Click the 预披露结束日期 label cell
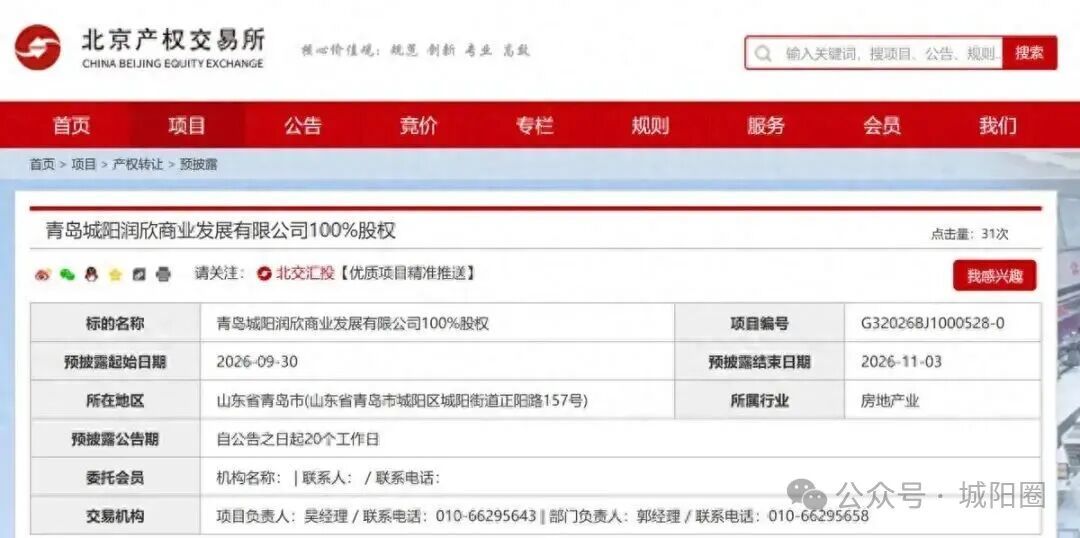1080x538 pixels. (760, 362)
